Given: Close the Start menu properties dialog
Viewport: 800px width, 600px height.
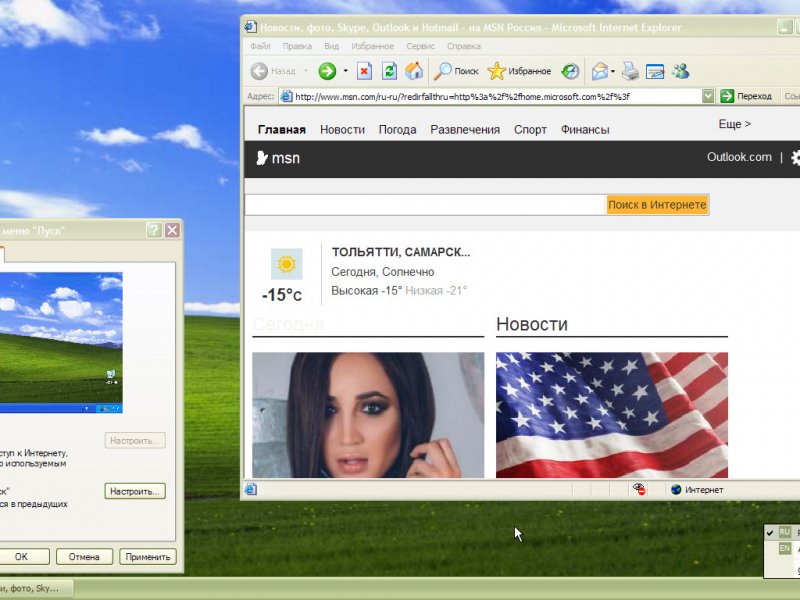Looking at the screenshot, I should click(172, 230).
